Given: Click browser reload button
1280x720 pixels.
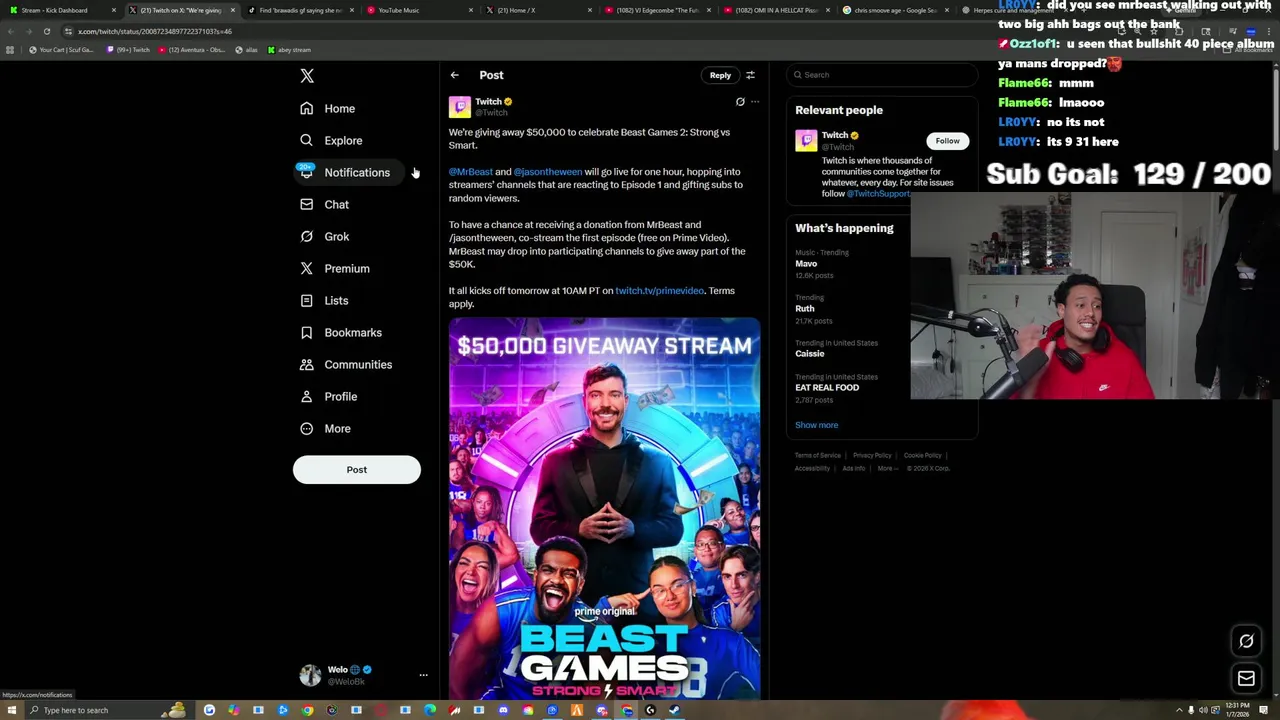Looking at the screenshot, I should (x=46, y=31).
